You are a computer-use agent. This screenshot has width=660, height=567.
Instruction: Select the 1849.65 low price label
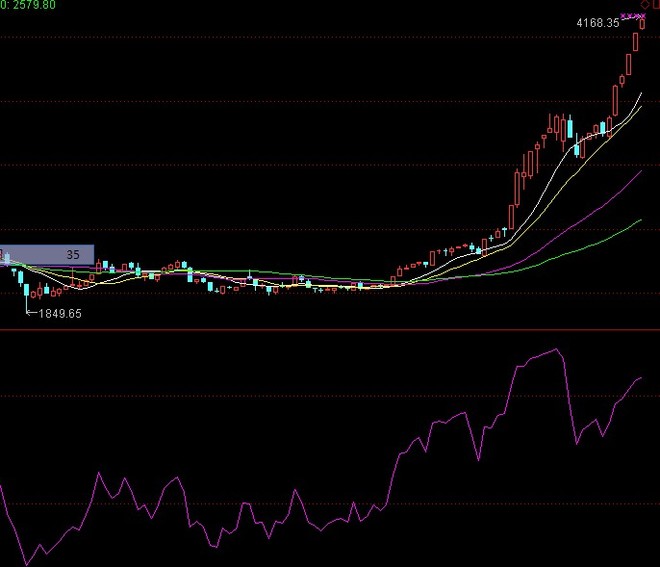pyautogui.click(x=60, y=314)
